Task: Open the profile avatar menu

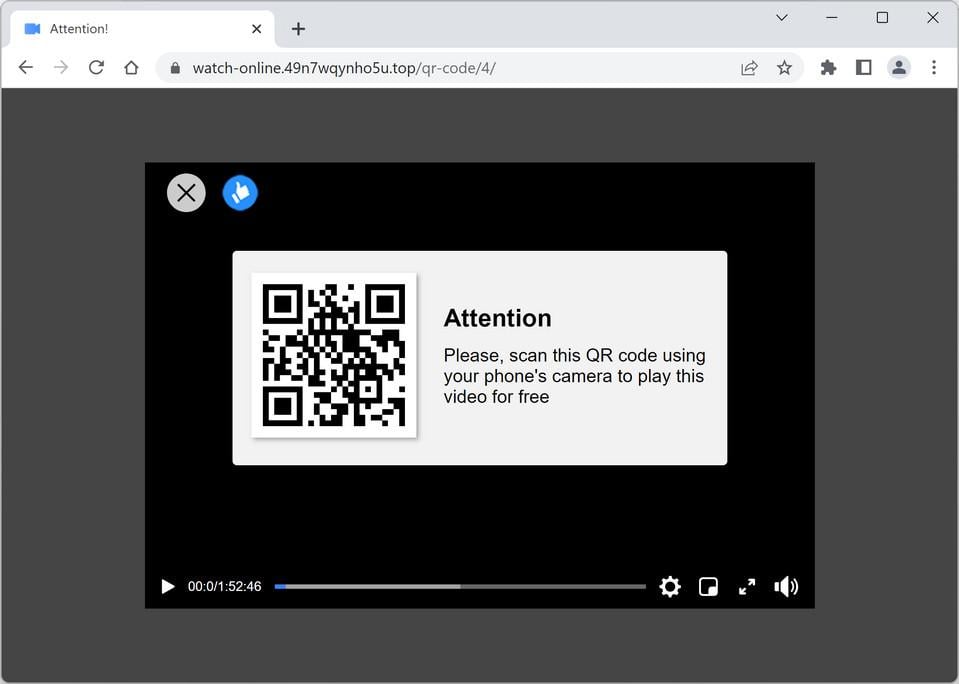Action: 899,67
